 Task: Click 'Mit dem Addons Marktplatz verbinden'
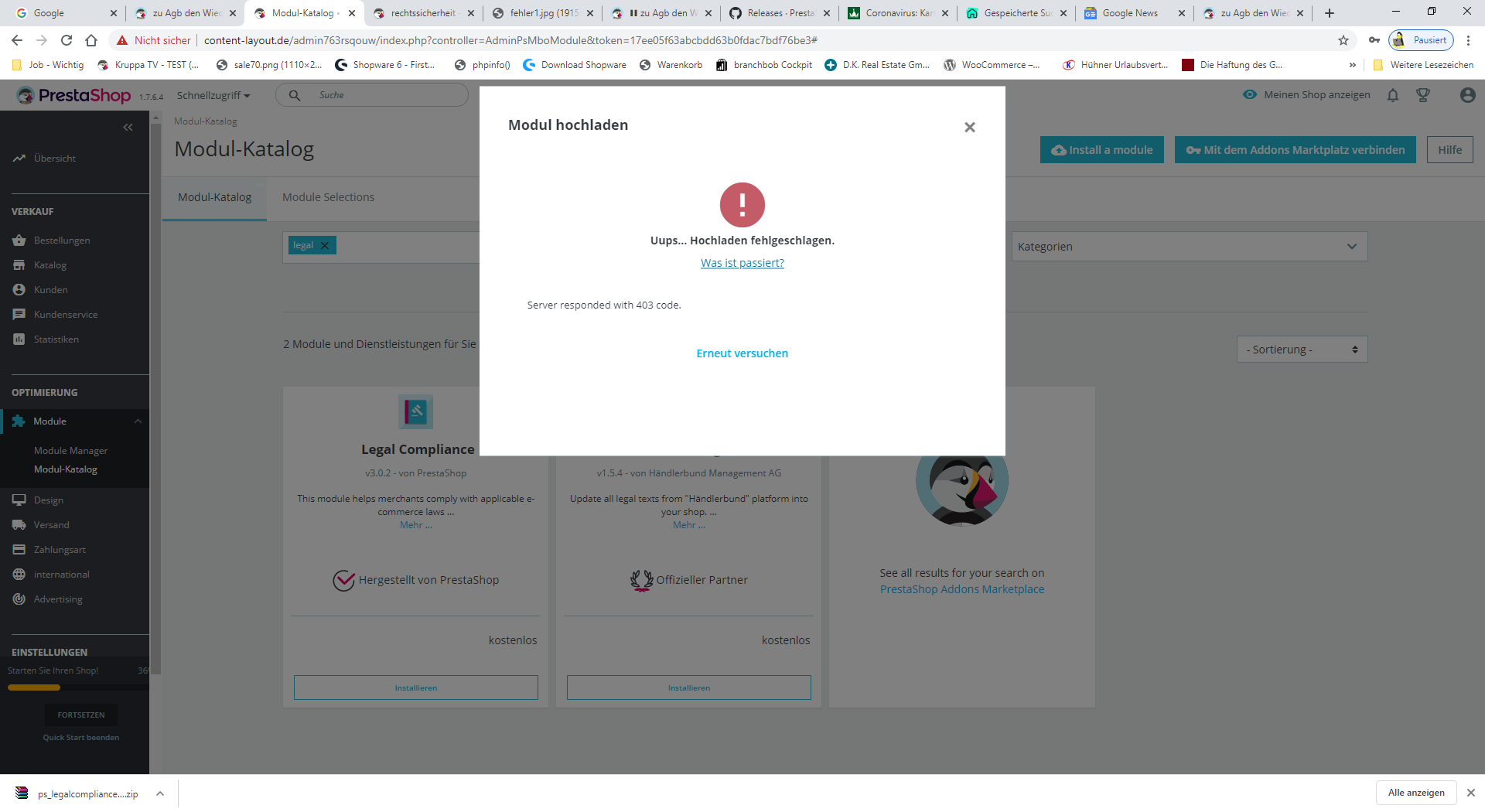pos(1296,150)
